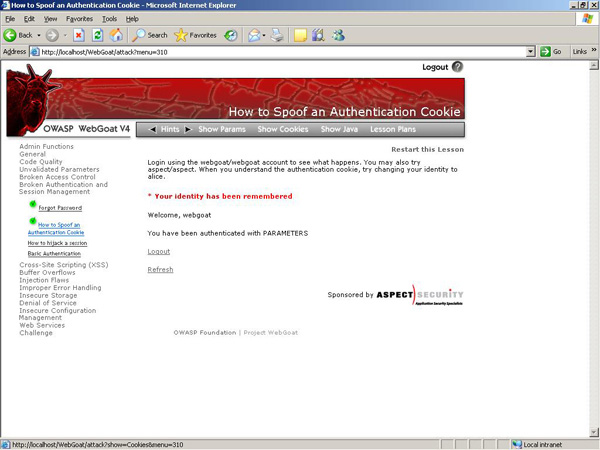Open the Favorites menu
The width and height of the screenshot is (600, 450).
click(x=79, y=19)
